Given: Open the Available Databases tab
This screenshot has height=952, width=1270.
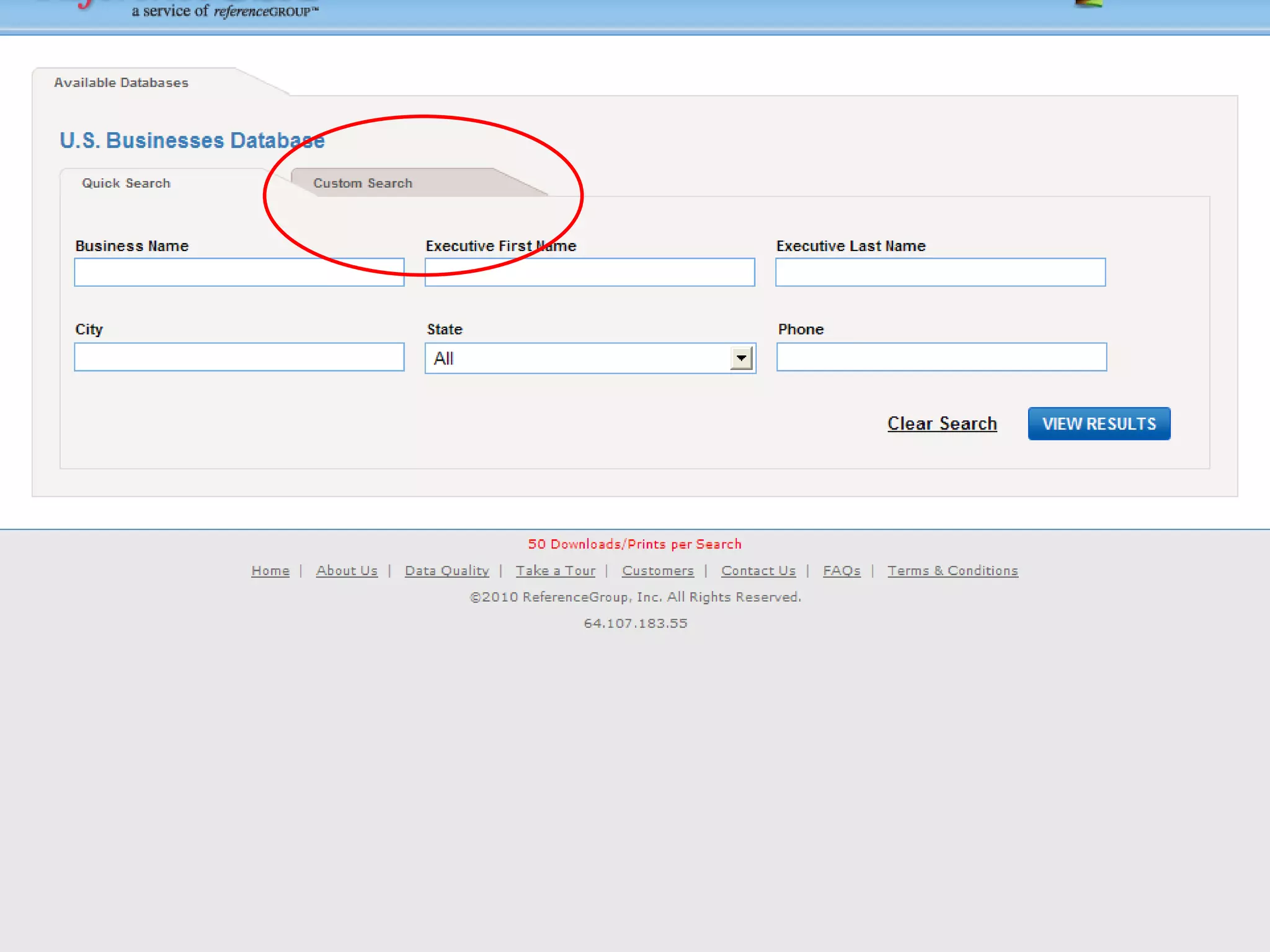Looking at the screenshot, I should click(121, 83).
